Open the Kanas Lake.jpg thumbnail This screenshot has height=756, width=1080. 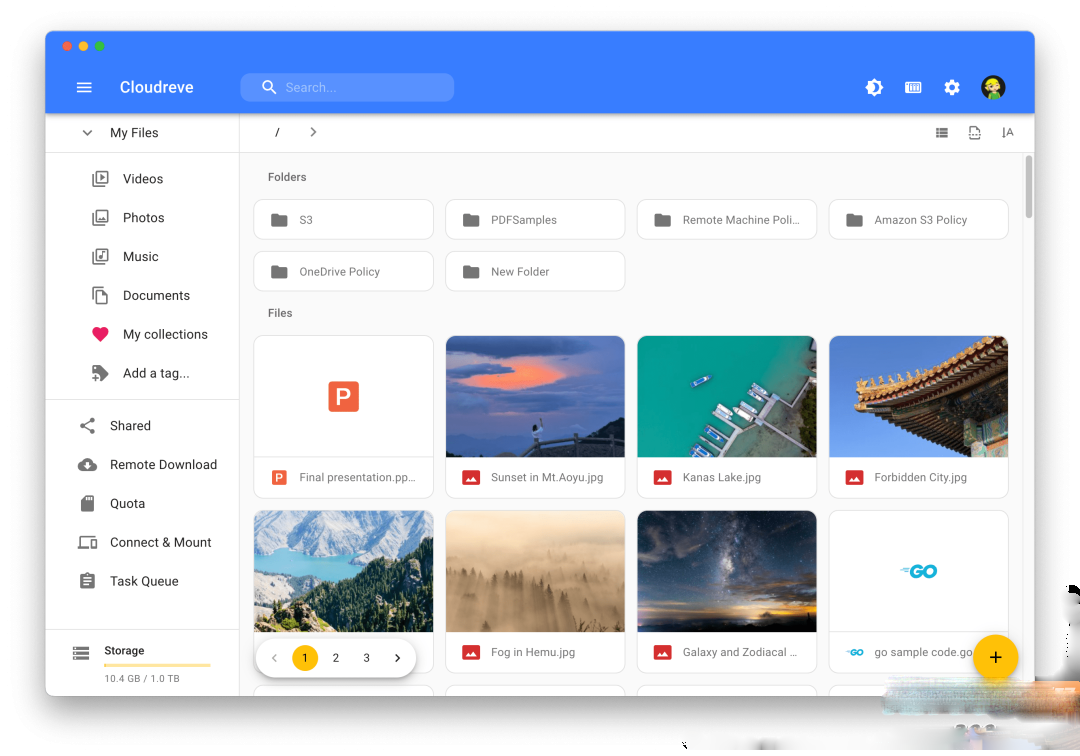coord(727,397)
